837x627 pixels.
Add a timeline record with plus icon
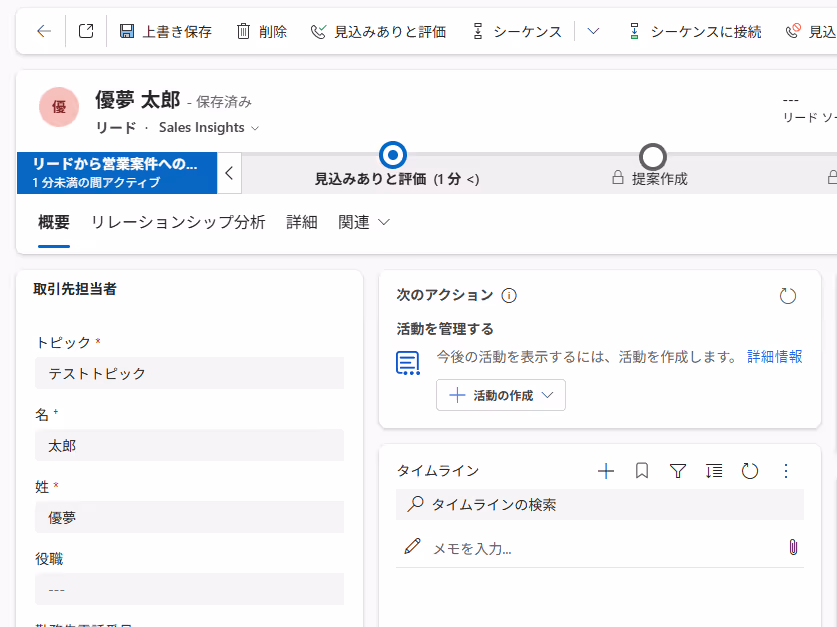[606, 471]
